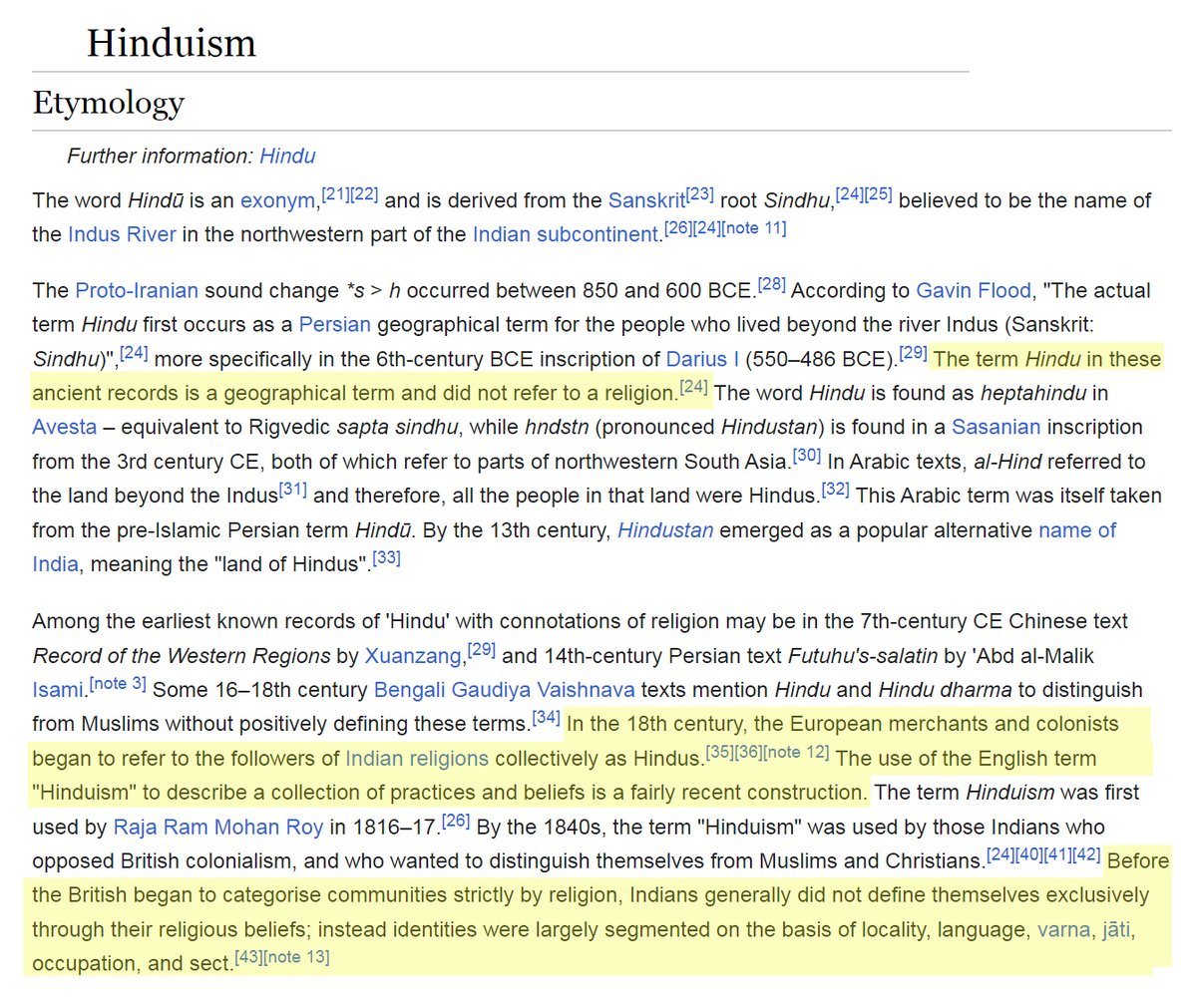Open the Proto-Iranian link

[137, 291]
